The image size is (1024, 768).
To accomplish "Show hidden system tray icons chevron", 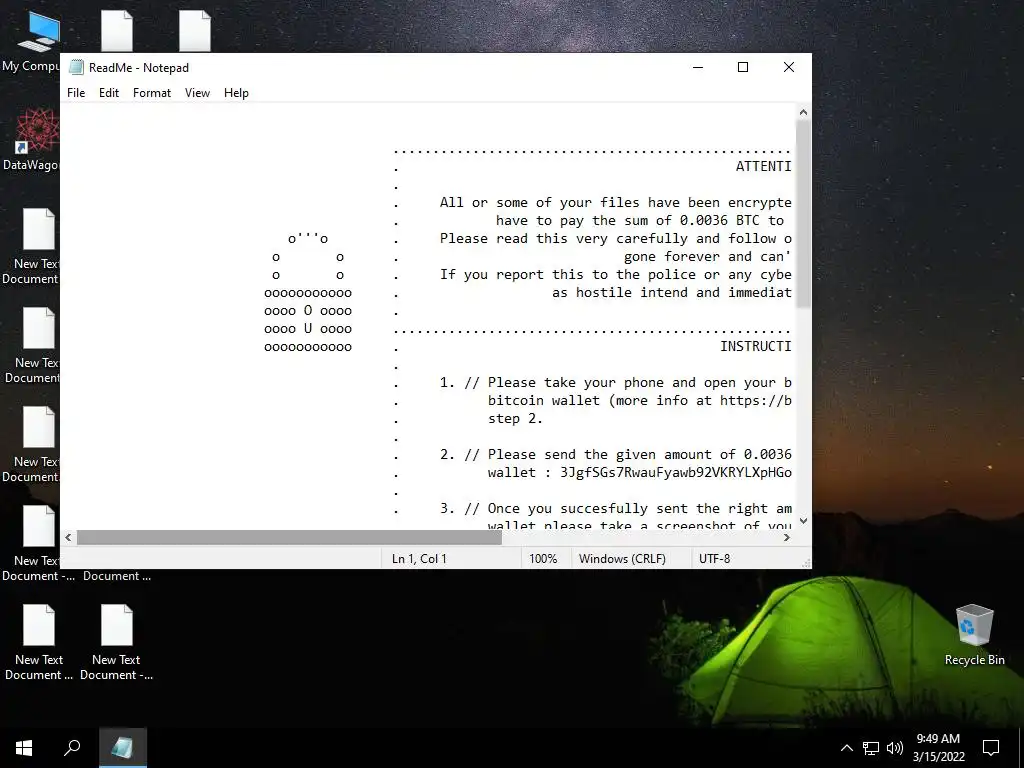I will 846,748.
